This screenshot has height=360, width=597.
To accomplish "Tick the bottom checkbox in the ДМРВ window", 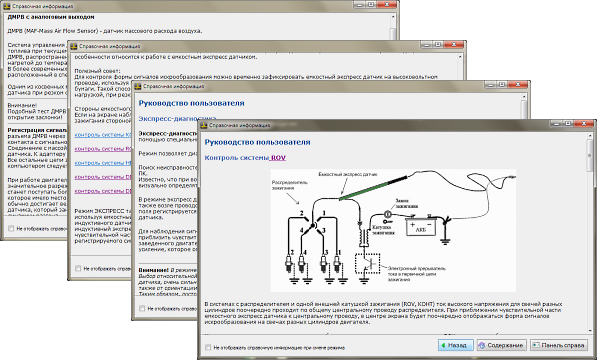I will pos(11,228).
